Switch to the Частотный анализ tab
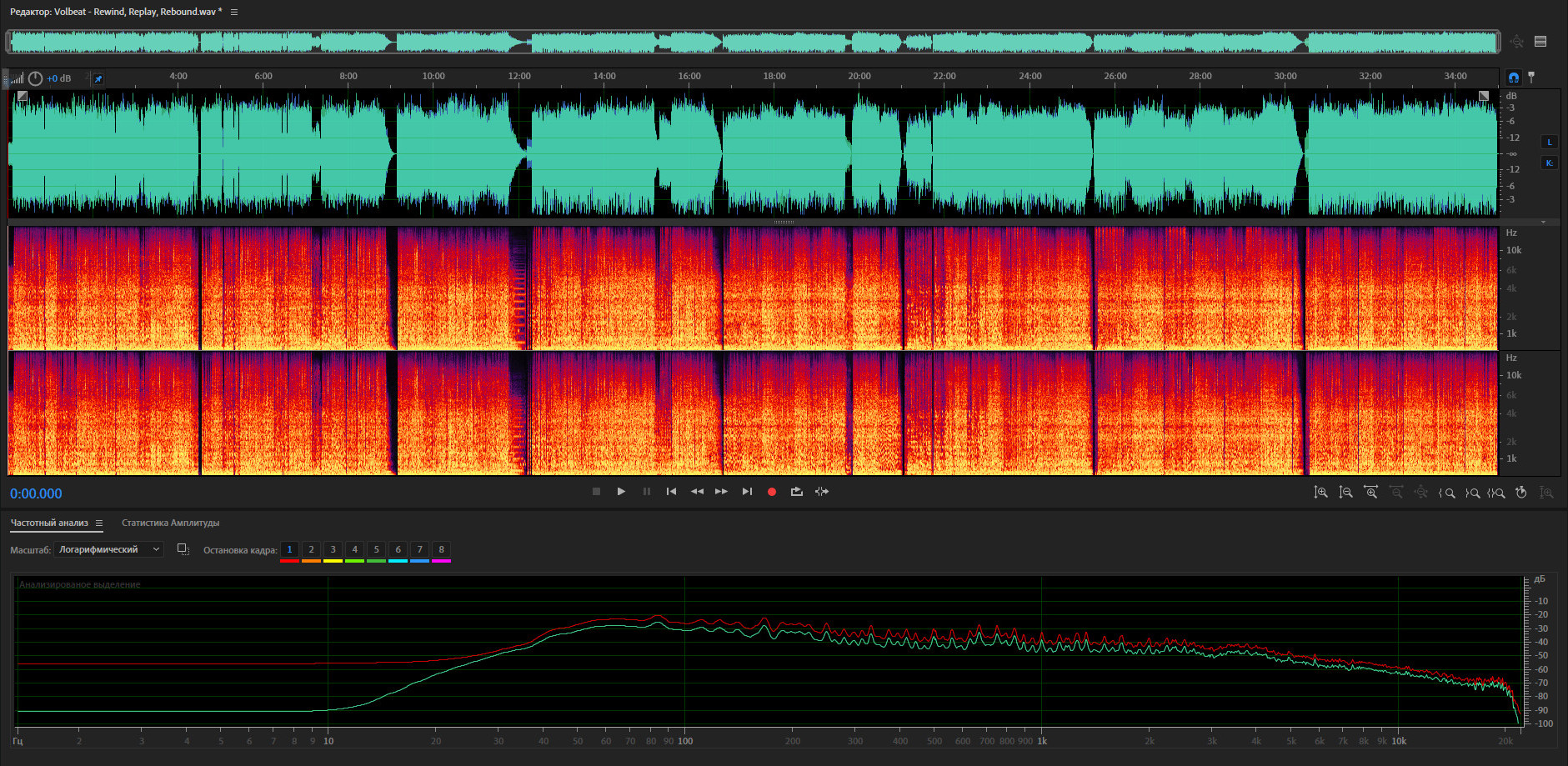The width and height of the screenshot is (1568, 766). click(x=49, y=523)
